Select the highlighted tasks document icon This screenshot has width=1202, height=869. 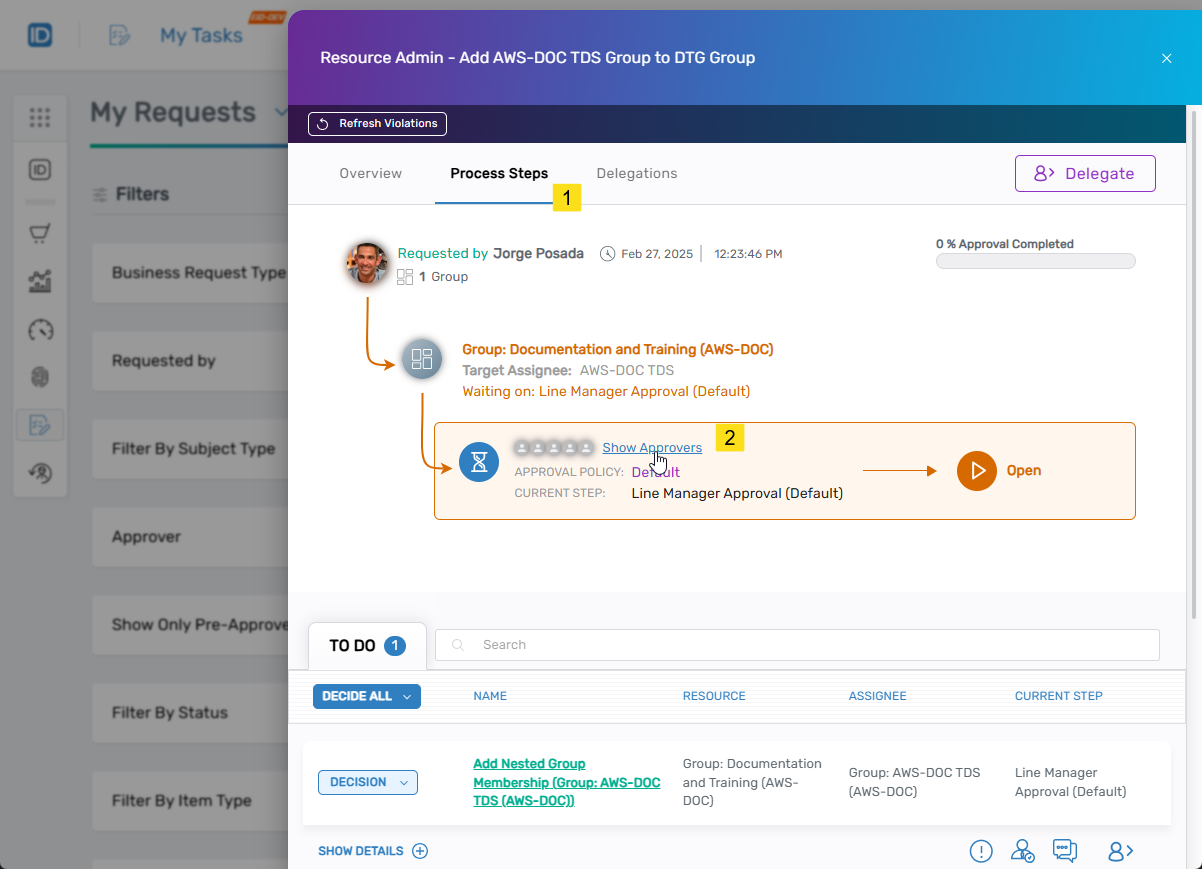(40, 425)
